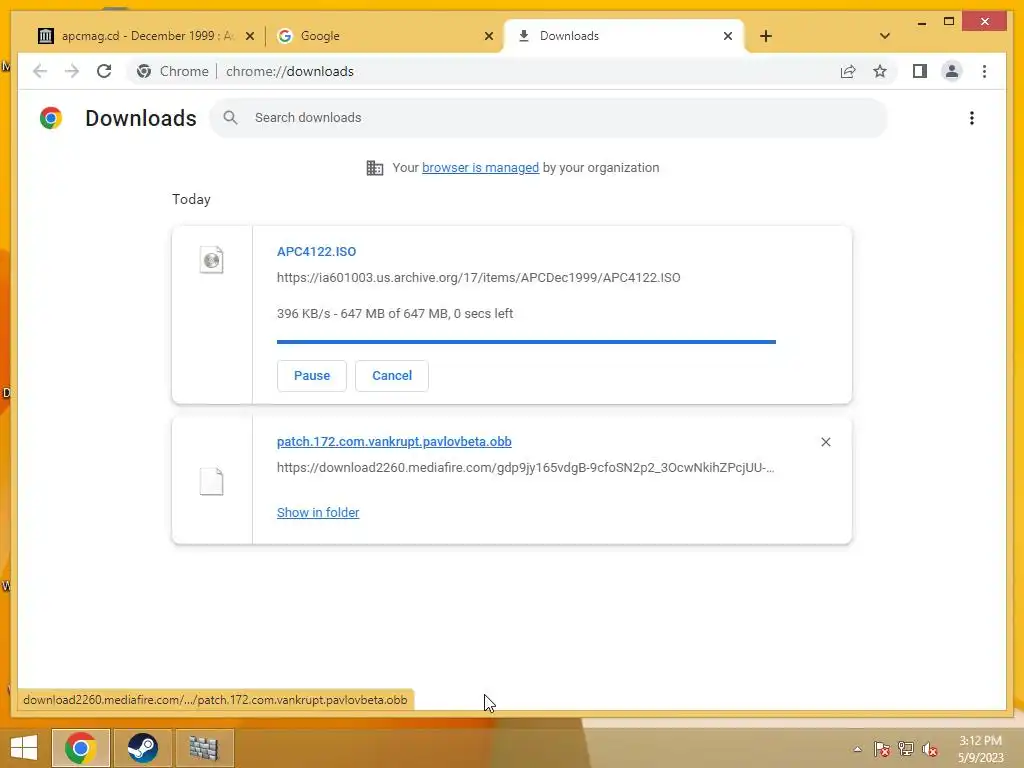The height and width of the screenshot is (768, 1024).
Task: Open the taskbar clock showing 3:12 PM
Action: pyautogui.click(x=980, y=749)
